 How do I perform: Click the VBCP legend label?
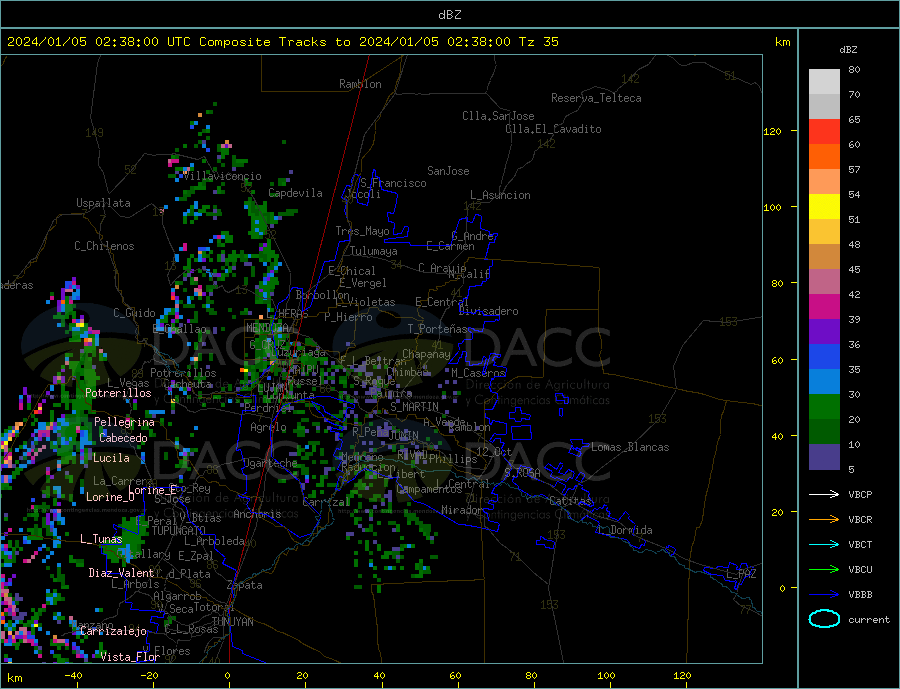point(860,494)
